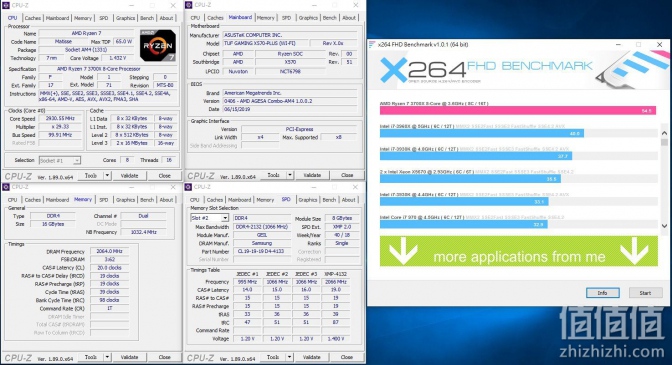Click the pink Ryzen 7 3700X result bar
Viewport: 672px width, 365px height.
(x=518, y=111)
